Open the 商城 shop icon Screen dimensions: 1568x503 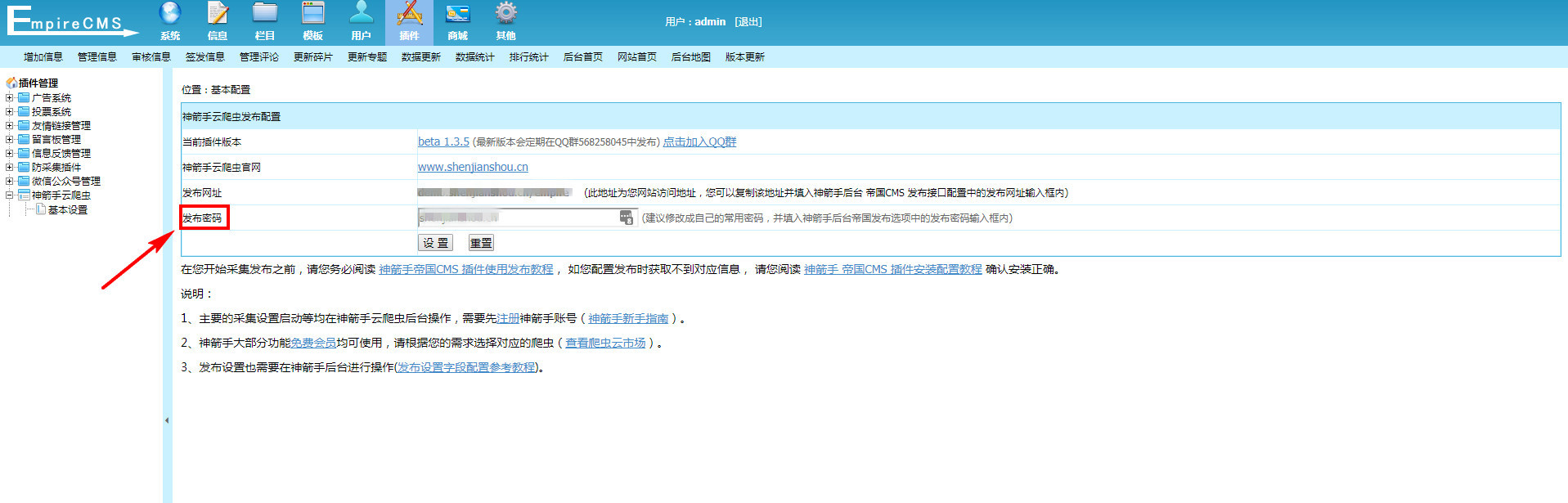(458, 14)
